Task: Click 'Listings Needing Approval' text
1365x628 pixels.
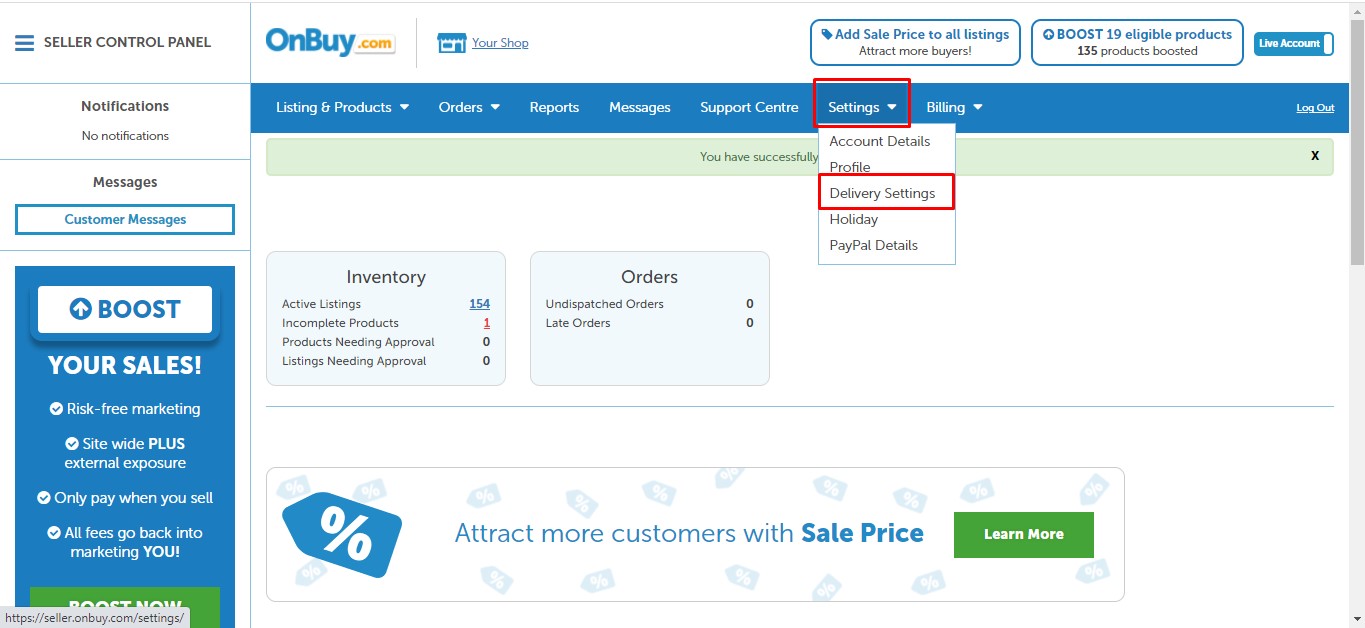Action: (354, 361)
